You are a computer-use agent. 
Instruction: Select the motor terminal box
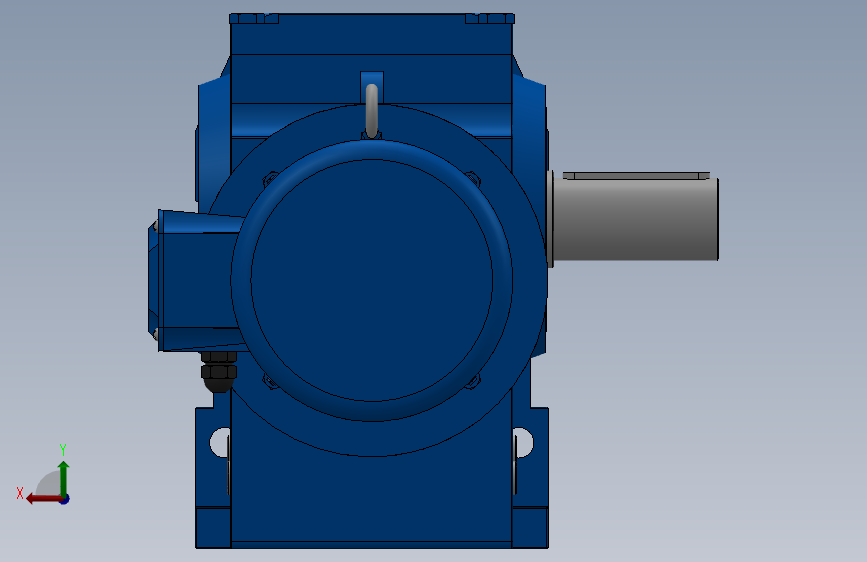tap(195, 280)
